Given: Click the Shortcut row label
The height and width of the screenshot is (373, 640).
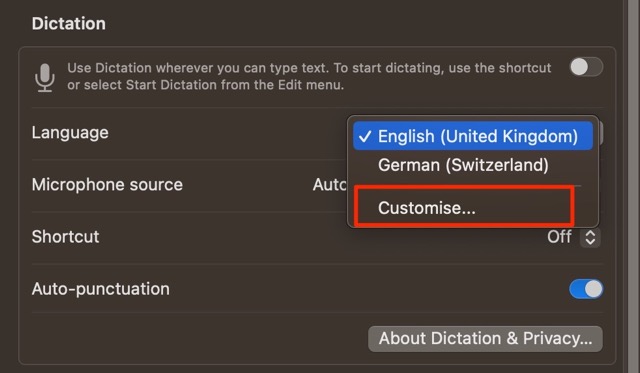Looking at the screenshot, I should [65, 237].
